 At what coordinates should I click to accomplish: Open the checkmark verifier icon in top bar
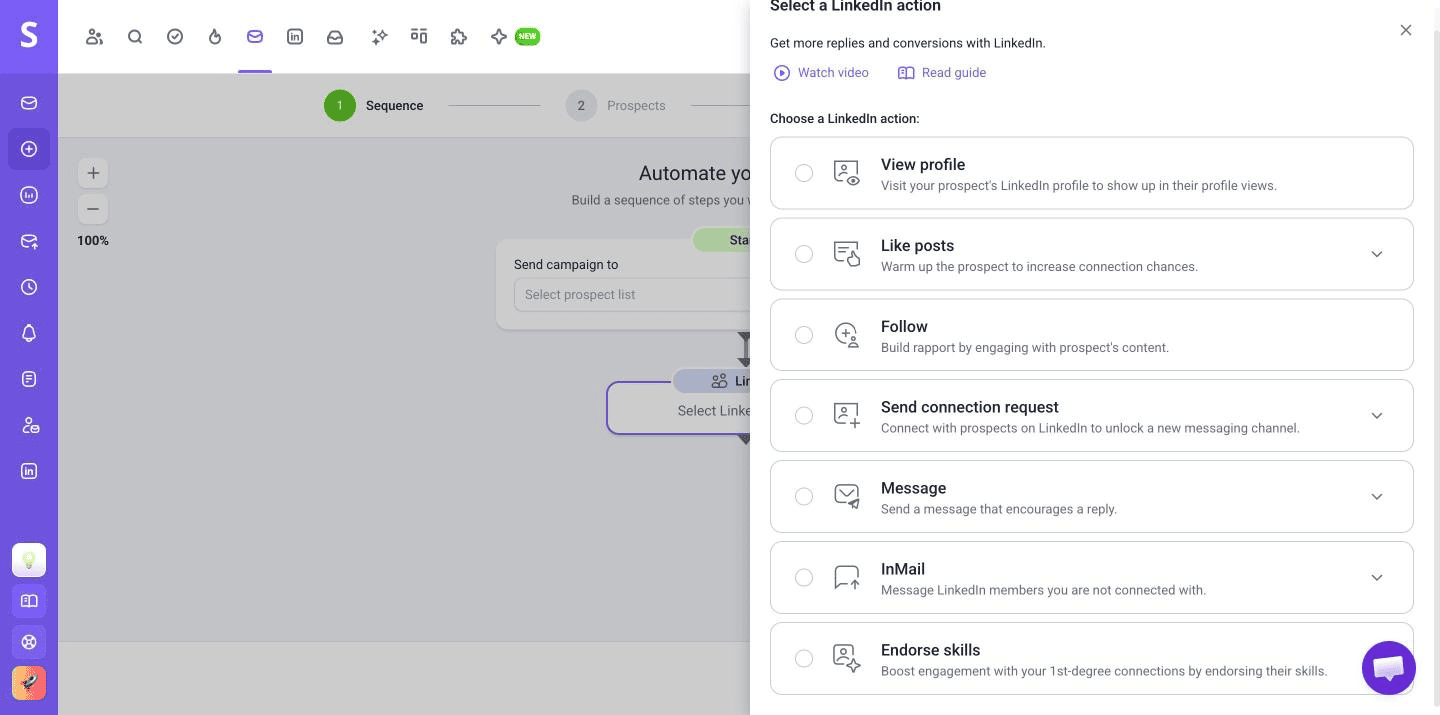pos(175,37)
